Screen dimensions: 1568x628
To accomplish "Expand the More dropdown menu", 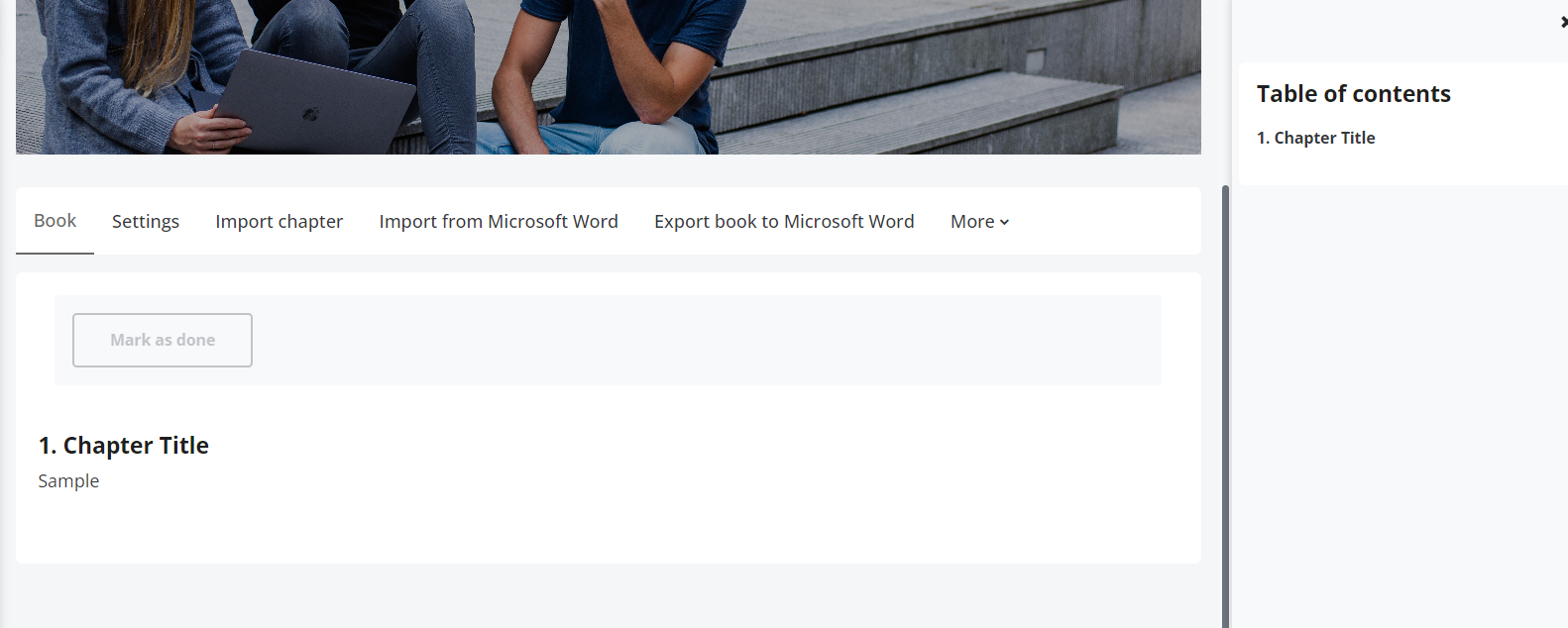I will click(979, 222).
